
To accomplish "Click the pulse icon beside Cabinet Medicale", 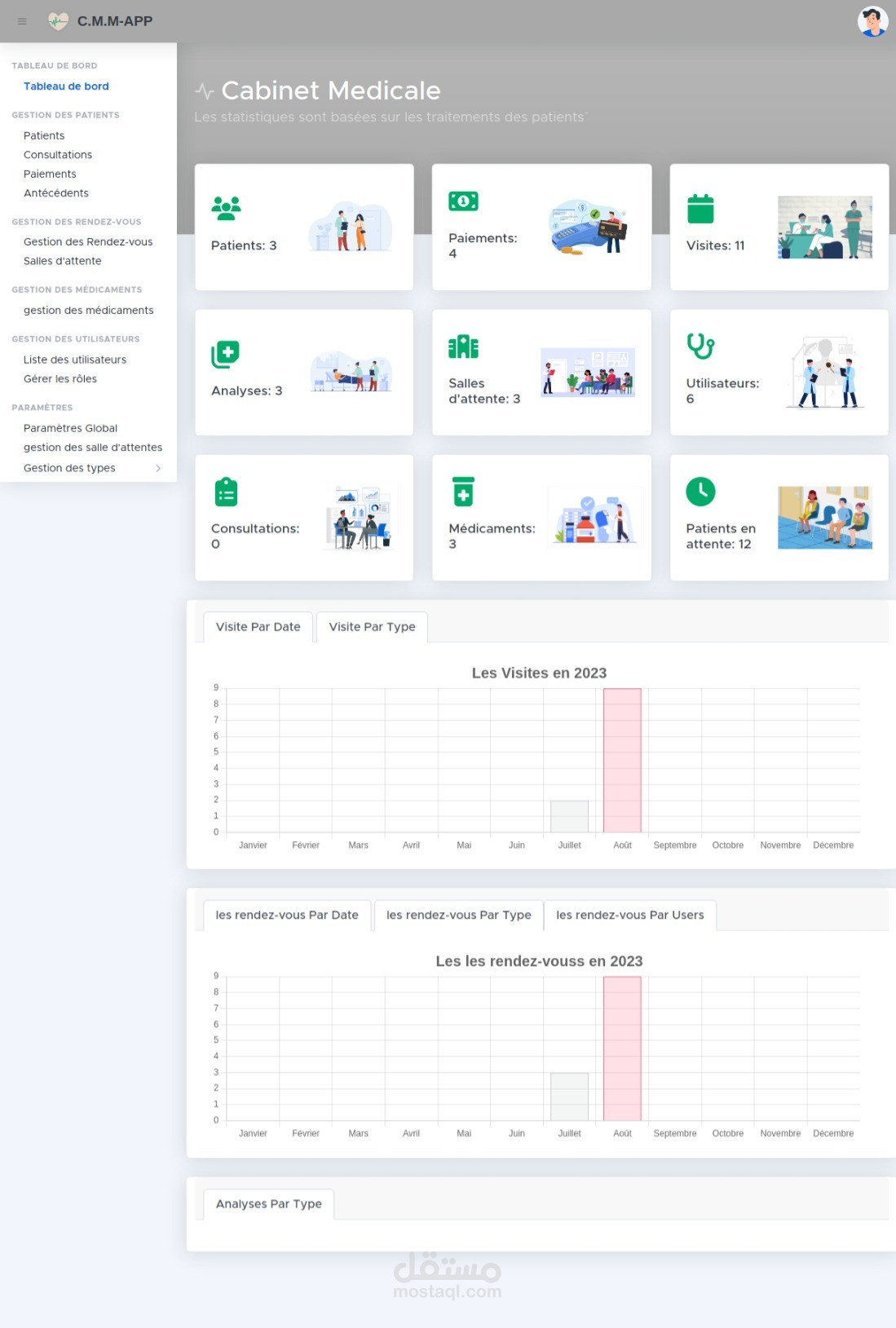I will tap(205, 90).
